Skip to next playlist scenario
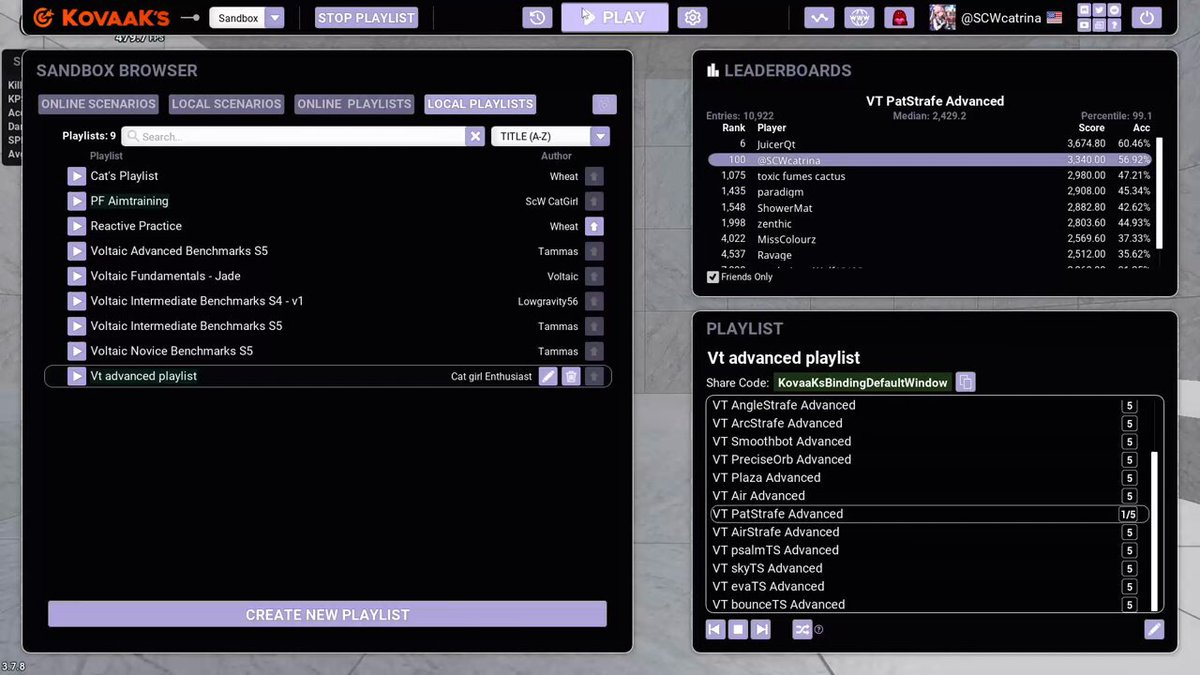Image resolution: width=1200 pixels, height=675 pixels. point(762,629)
